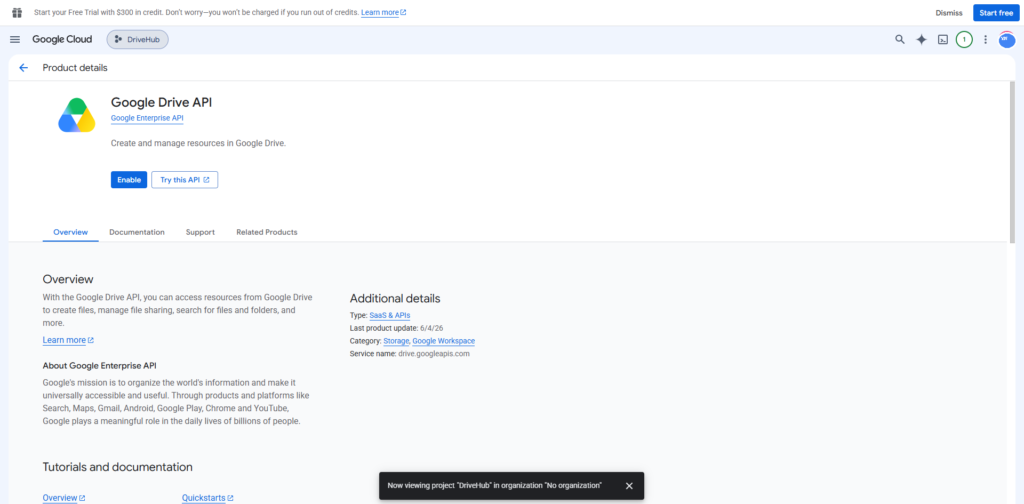Open the search magnifier icon
Screen dimensions: 1024x504
(899, 40)
